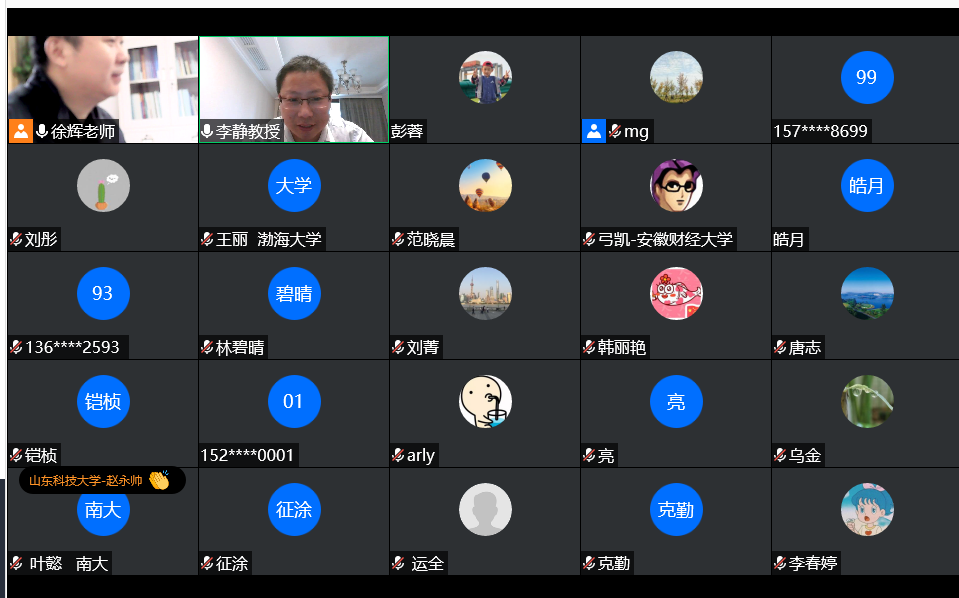
Task: Click the blue person icon beside mg
Action: point(594,131)
